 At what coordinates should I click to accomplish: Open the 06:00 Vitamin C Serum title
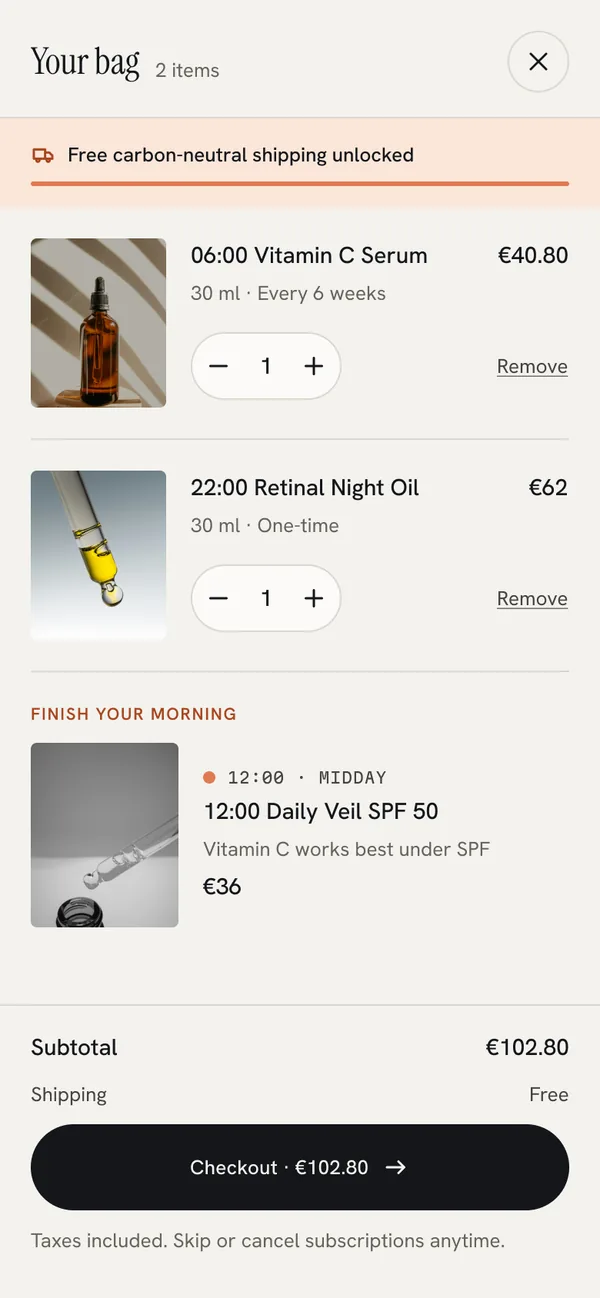tap(309, 255)
